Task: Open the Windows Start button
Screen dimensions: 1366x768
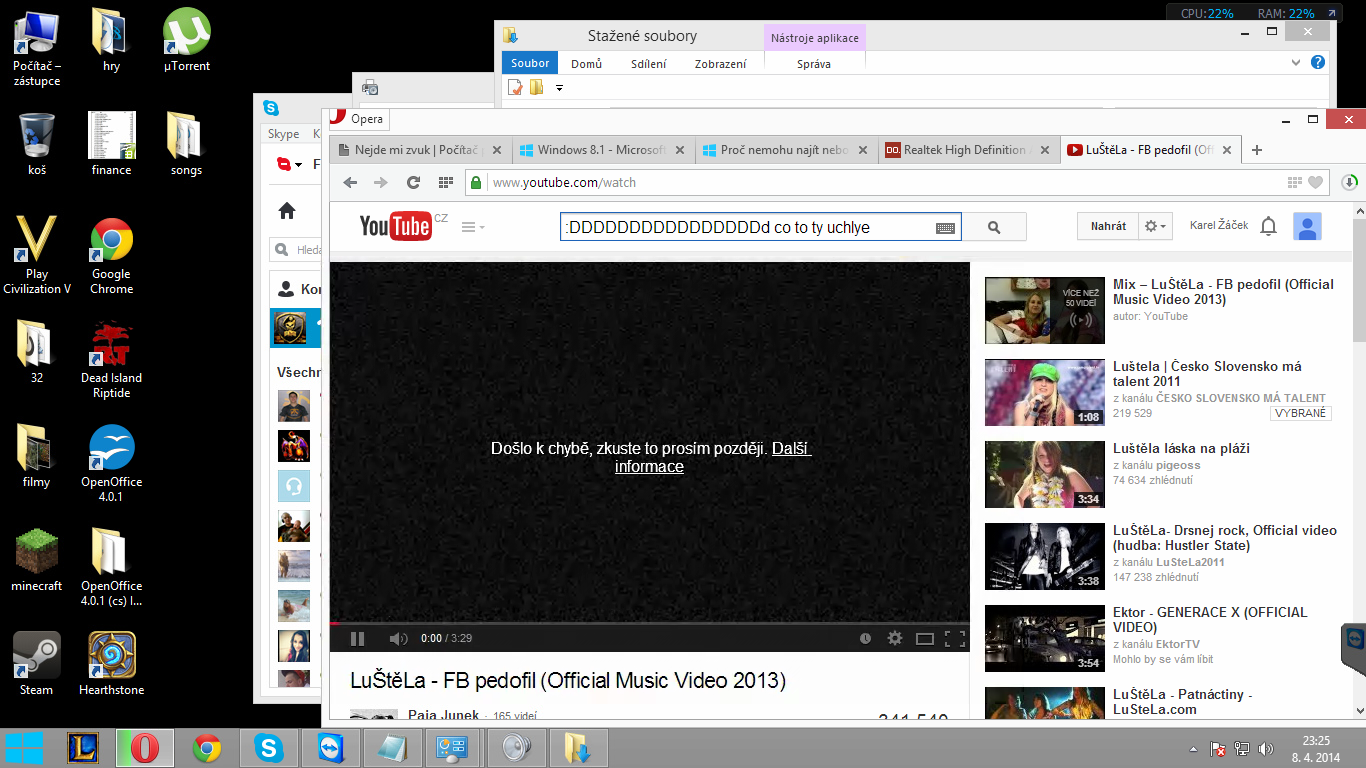Action: pyautogui.click(x=24, y=748)
